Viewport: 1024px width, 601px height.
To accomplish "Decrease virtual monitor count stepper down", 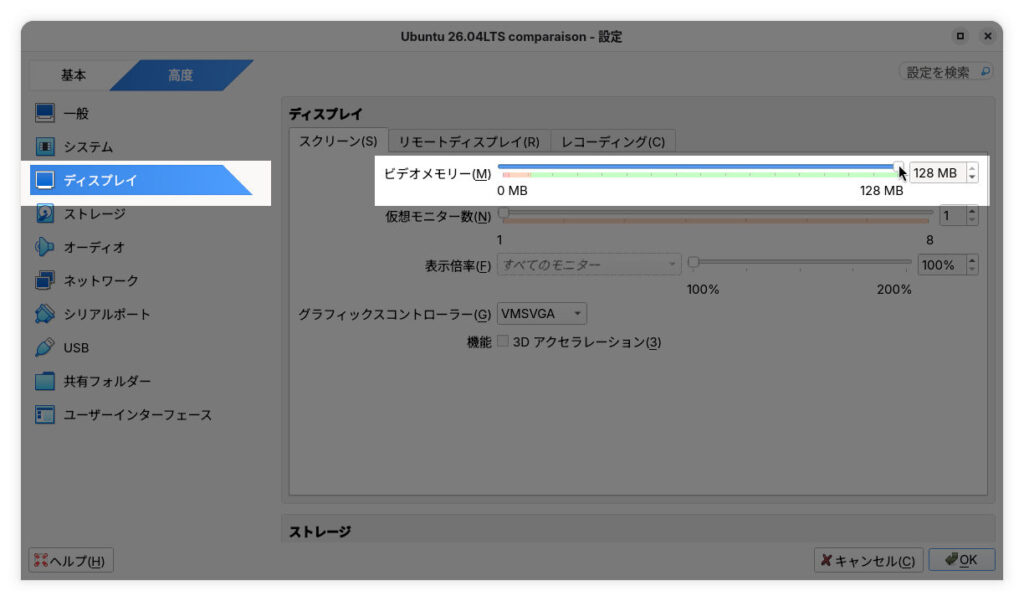I will coord(972,220).
